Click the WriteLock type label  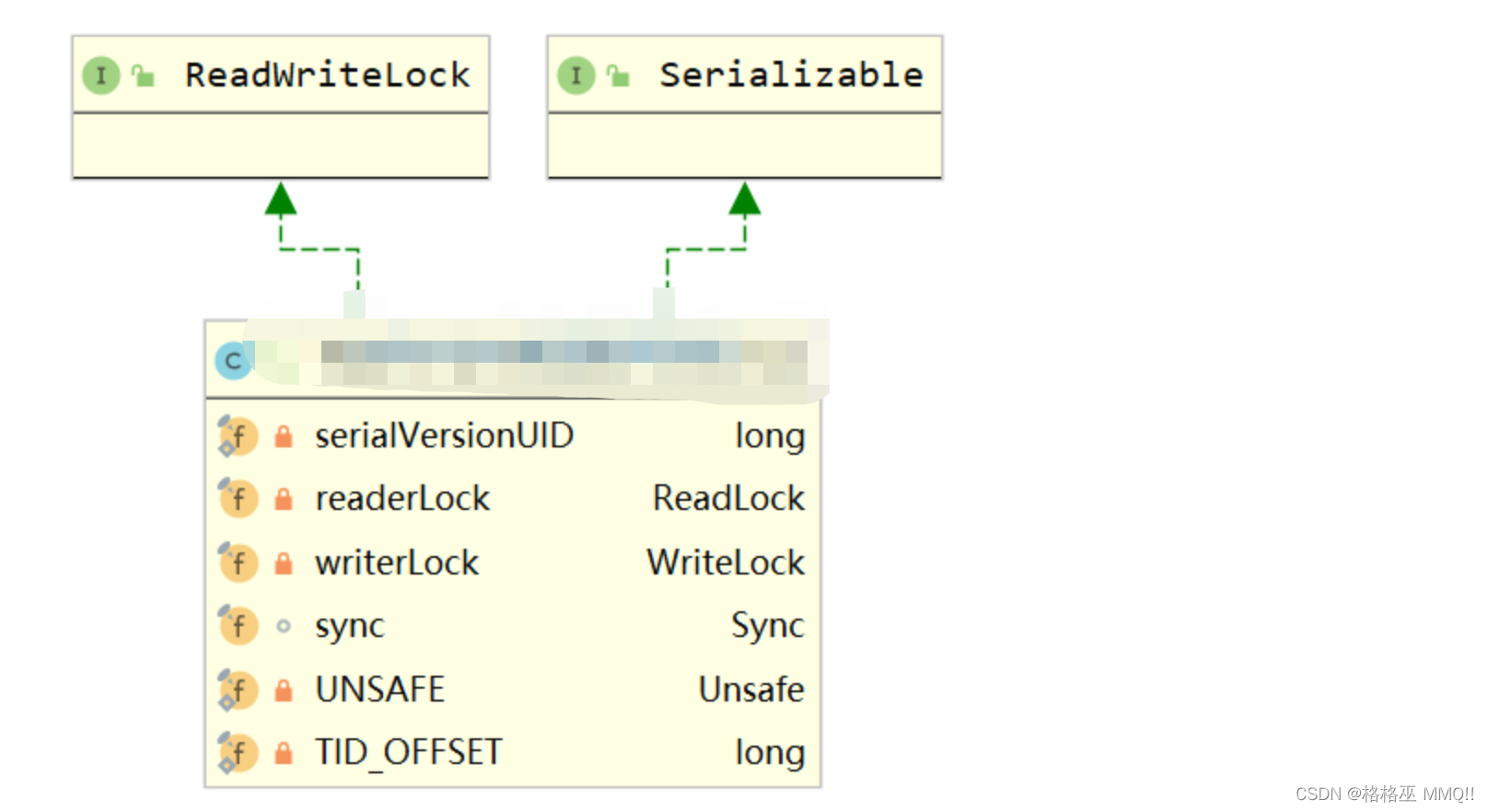pos(727,563)
